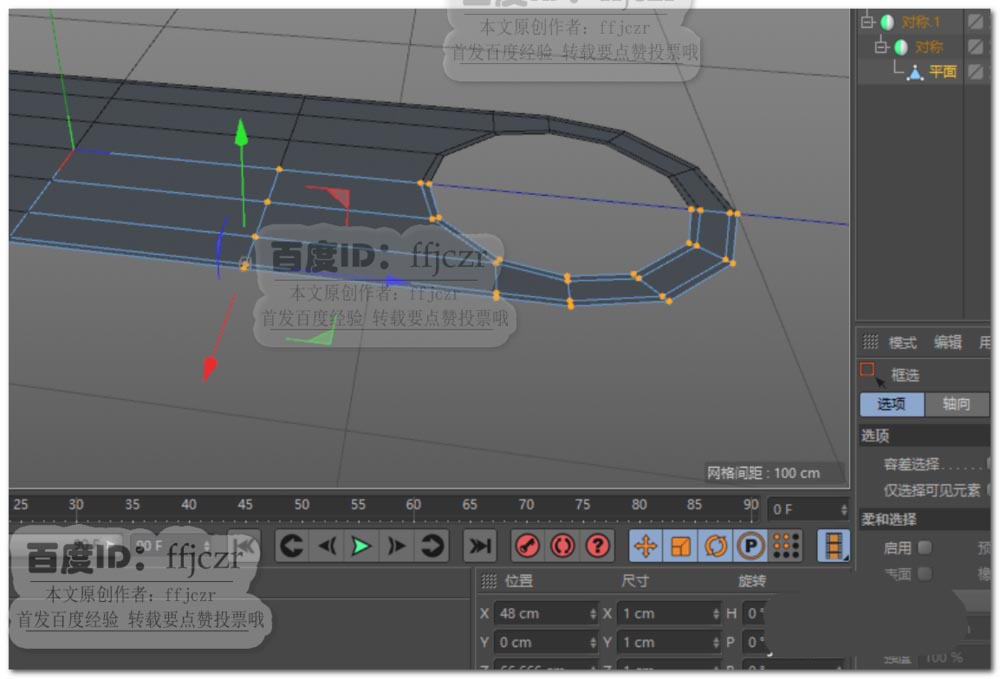The image size is (1000, 679).
Task: Click timeline ruler at frame 90
Action: coord(751,505)
